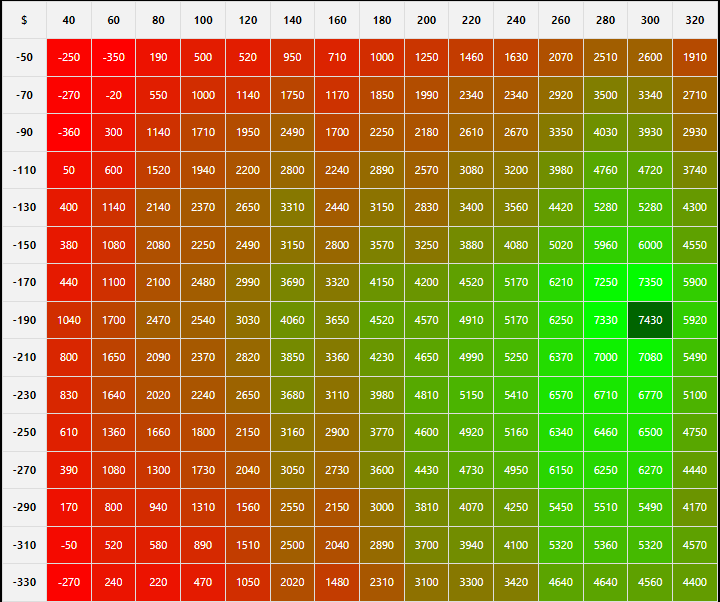The width and height of the screenshot is (720, 602).
Task: Select the 170 cell in row -290
Action: tap(68, 507)
